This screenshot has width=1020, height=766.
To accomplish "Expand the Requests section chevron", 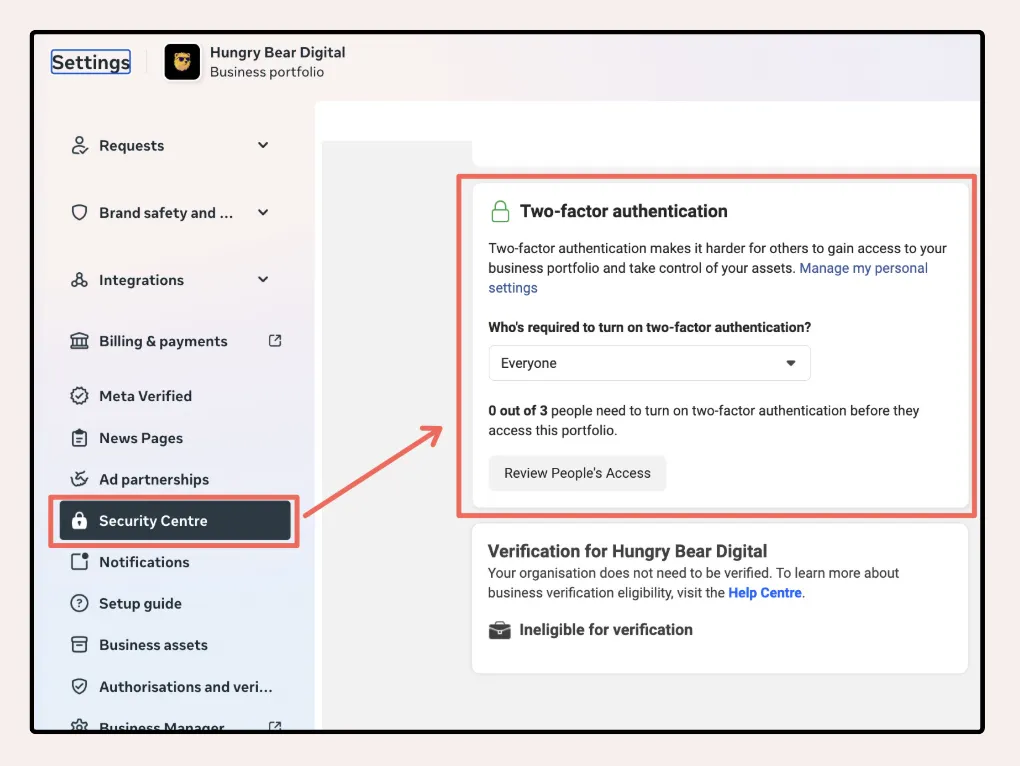I will tap(263, 145).
